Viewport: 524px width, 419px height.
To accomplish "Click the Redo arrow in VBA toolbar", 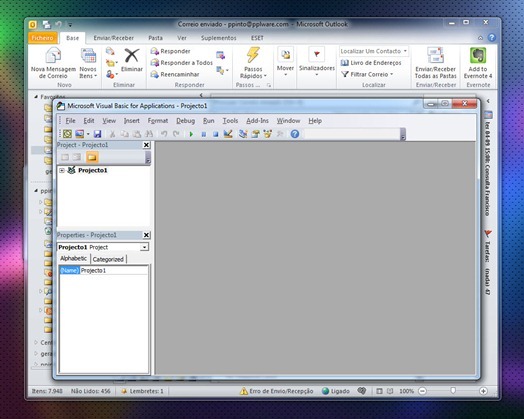I will [x=176, y=134].
